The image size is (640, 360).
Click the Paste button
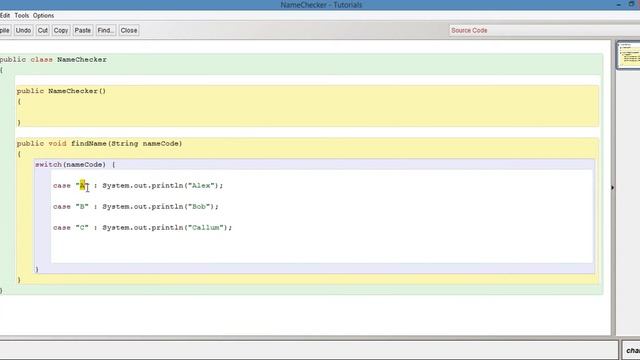coord(82,30)
